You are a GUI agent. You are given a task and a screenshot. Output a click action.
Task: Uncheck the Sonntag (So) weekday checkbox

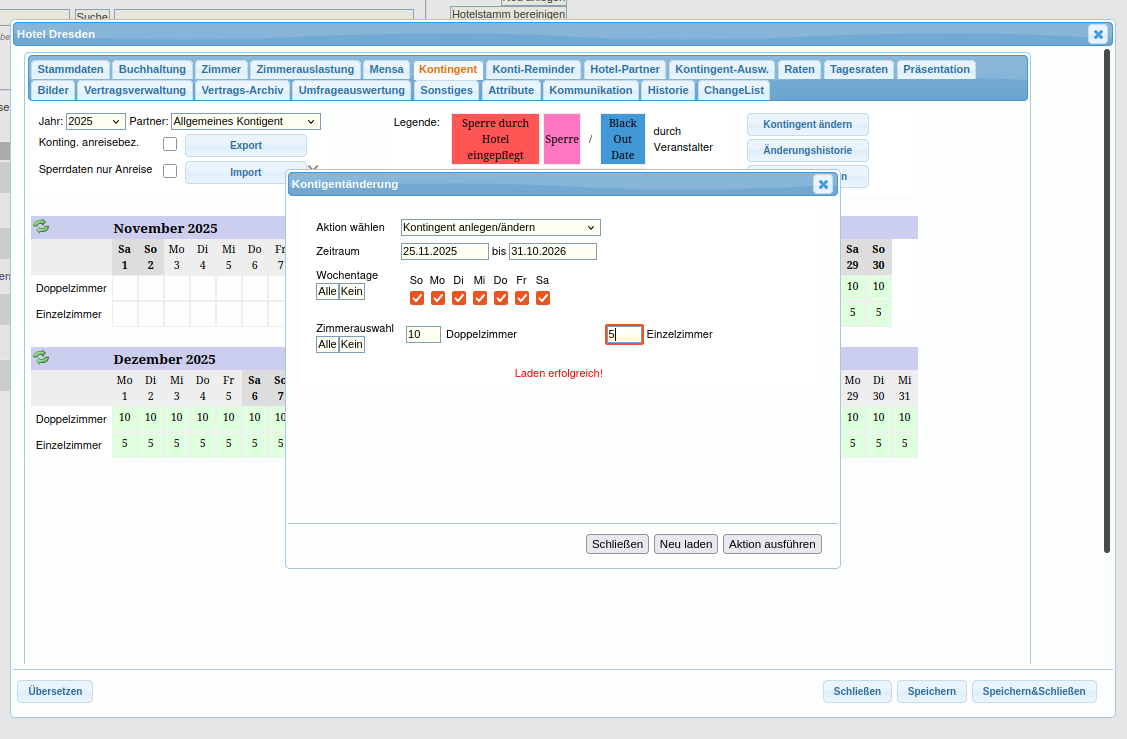point(417,298)
